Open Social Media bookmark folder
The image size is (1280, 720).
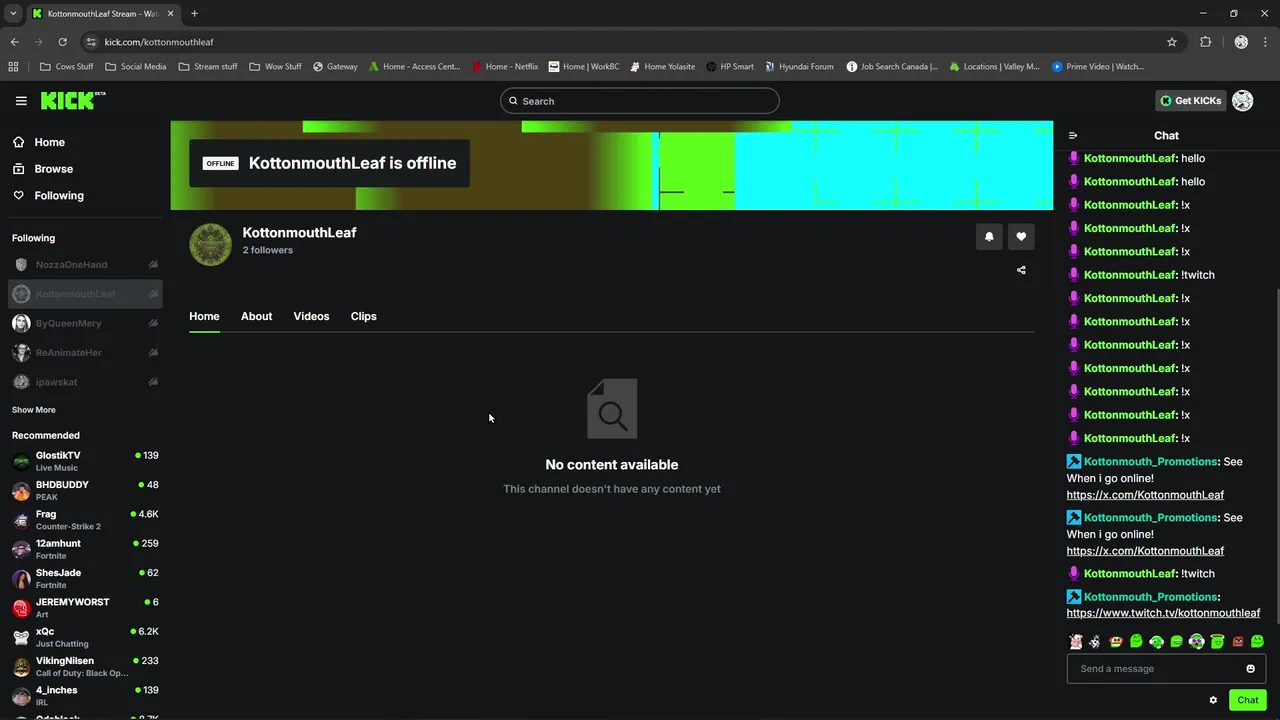(135, 67)
